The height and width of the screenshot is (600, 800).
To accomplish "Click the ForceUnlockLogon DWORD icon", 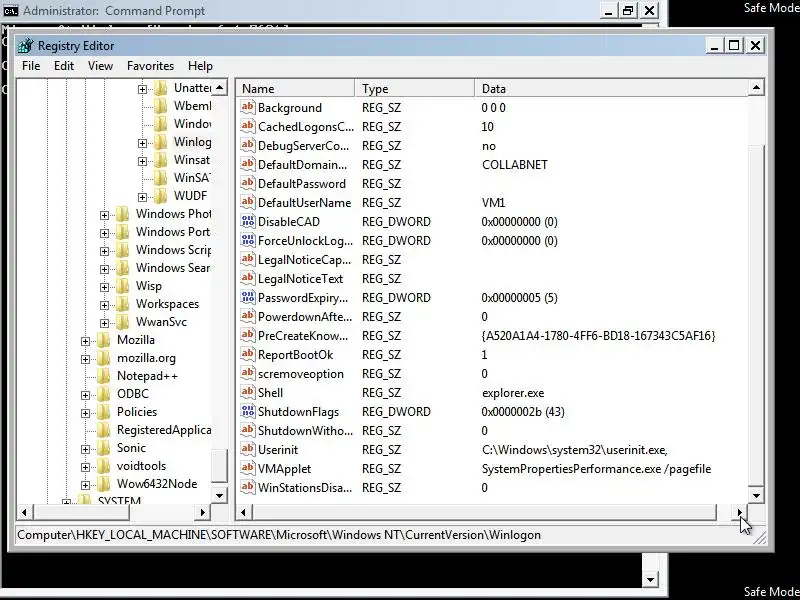I will (247, 240).
